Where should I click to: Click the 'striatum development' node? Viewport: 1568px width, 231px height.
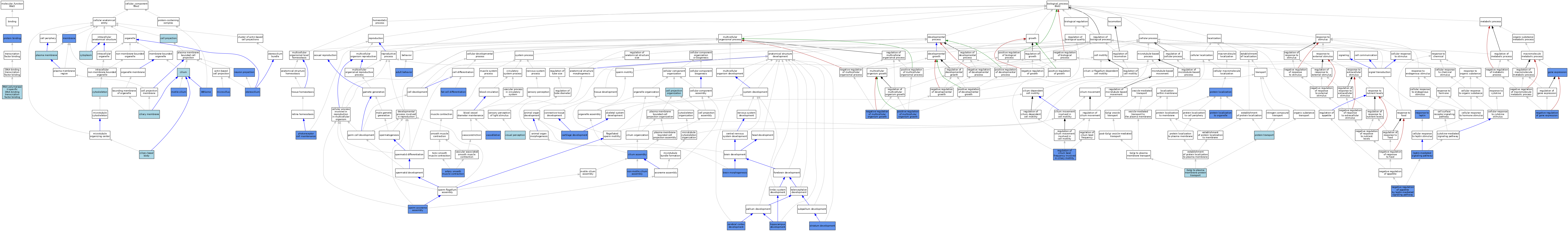822,225
